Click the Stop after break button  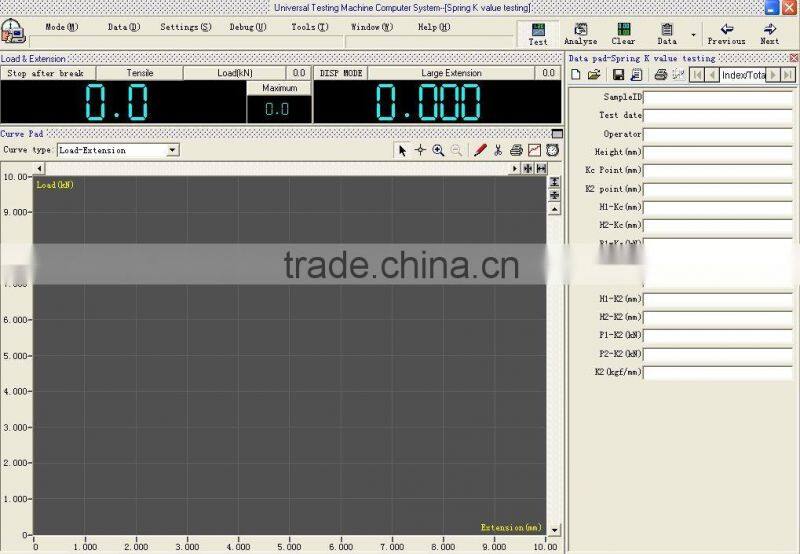click(x=47, y=73)
